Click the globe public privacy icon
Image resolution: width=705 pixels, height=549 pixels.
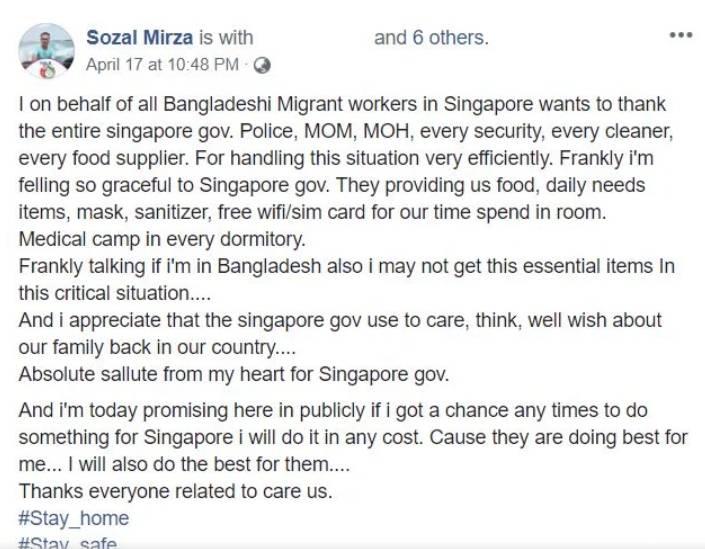click(262, 65)
